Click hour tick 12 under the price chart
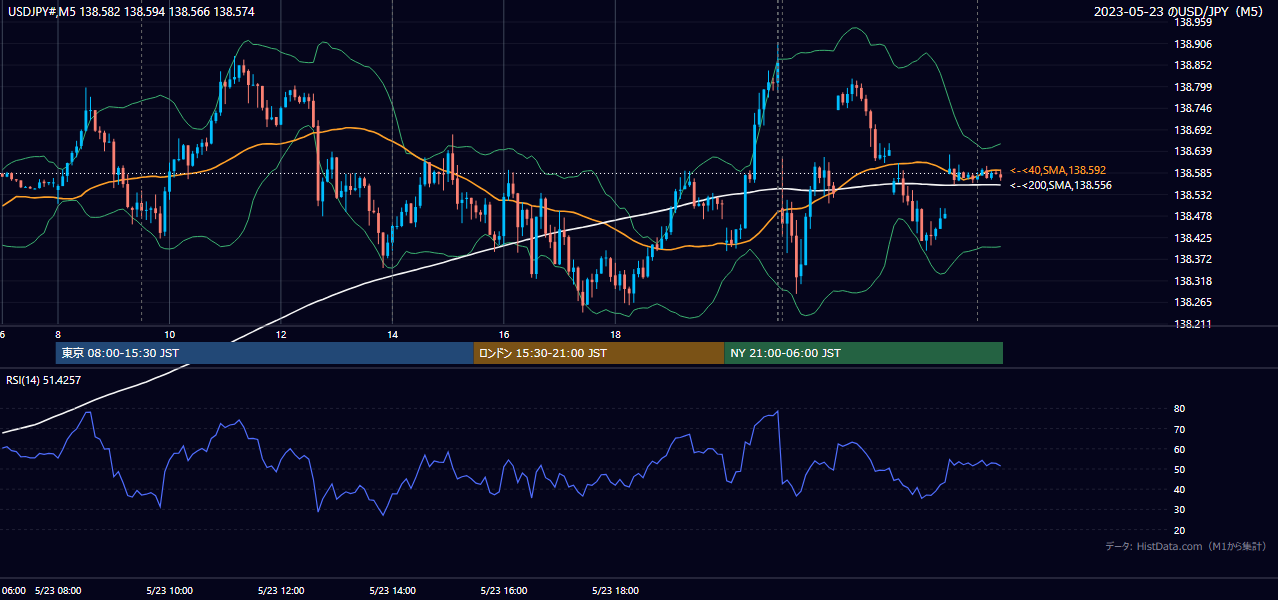 pos(281,334)
